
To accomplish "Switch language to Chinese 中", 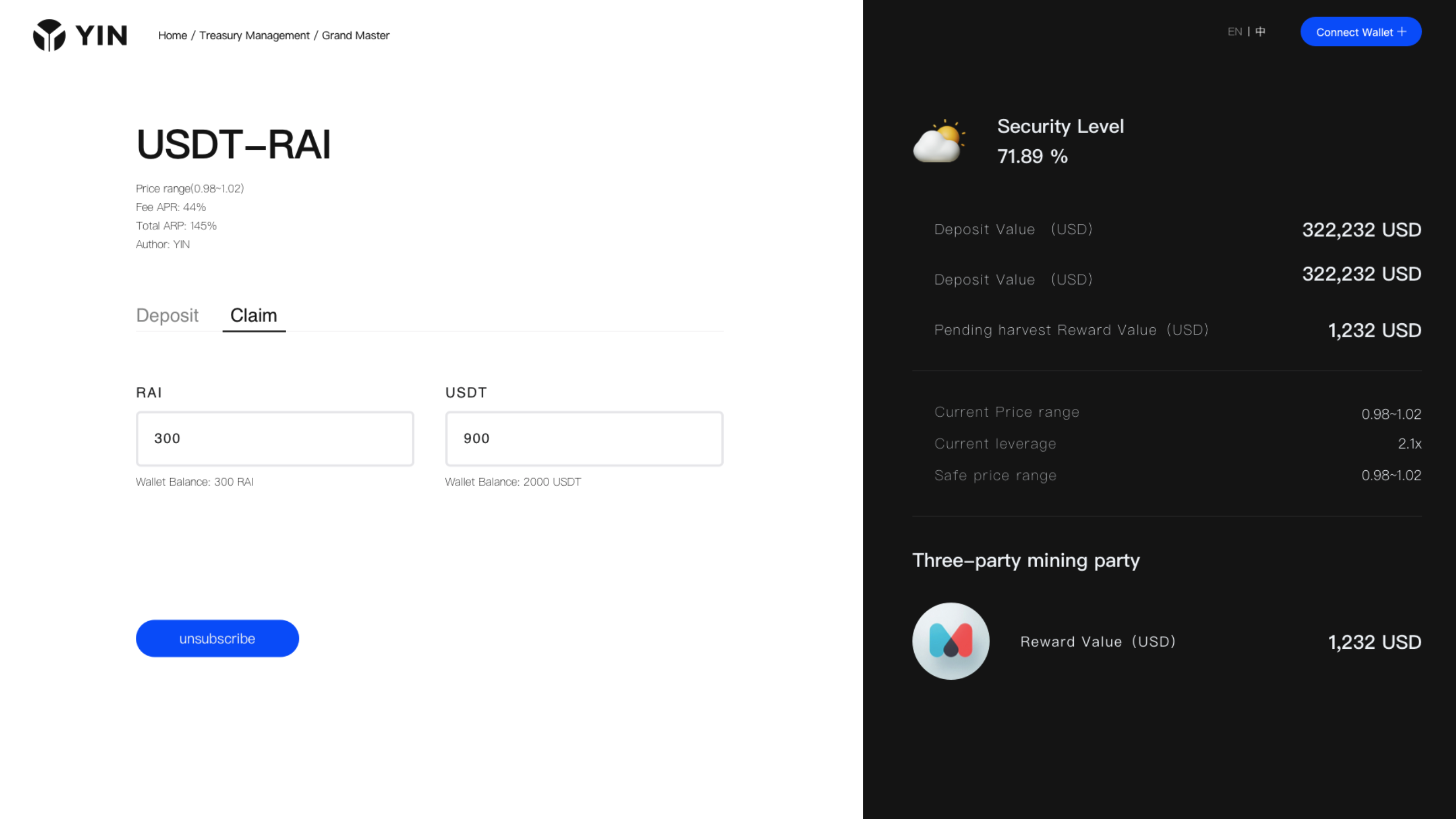I will tap(1260, 32).
